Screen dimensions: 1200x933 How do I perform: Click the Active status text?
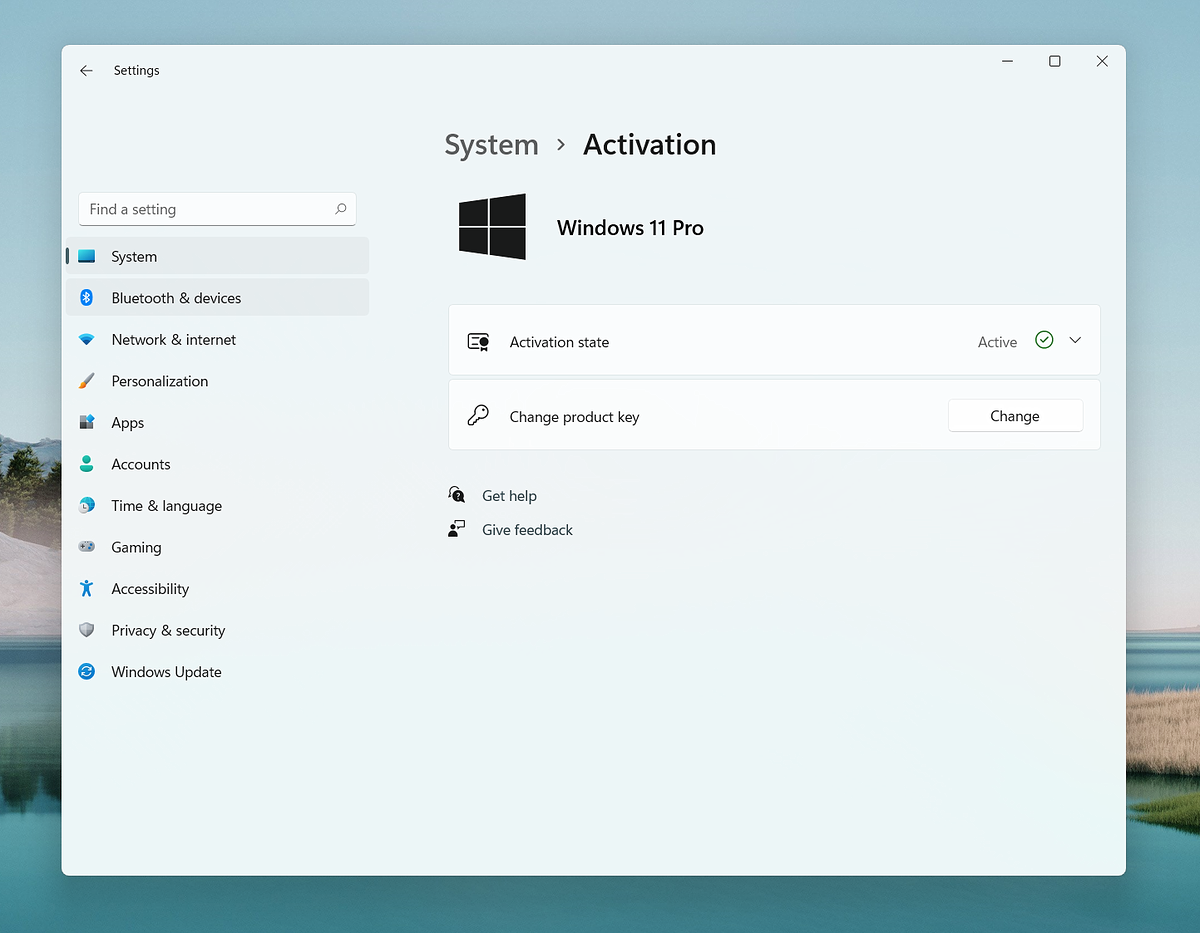[997, 342]
